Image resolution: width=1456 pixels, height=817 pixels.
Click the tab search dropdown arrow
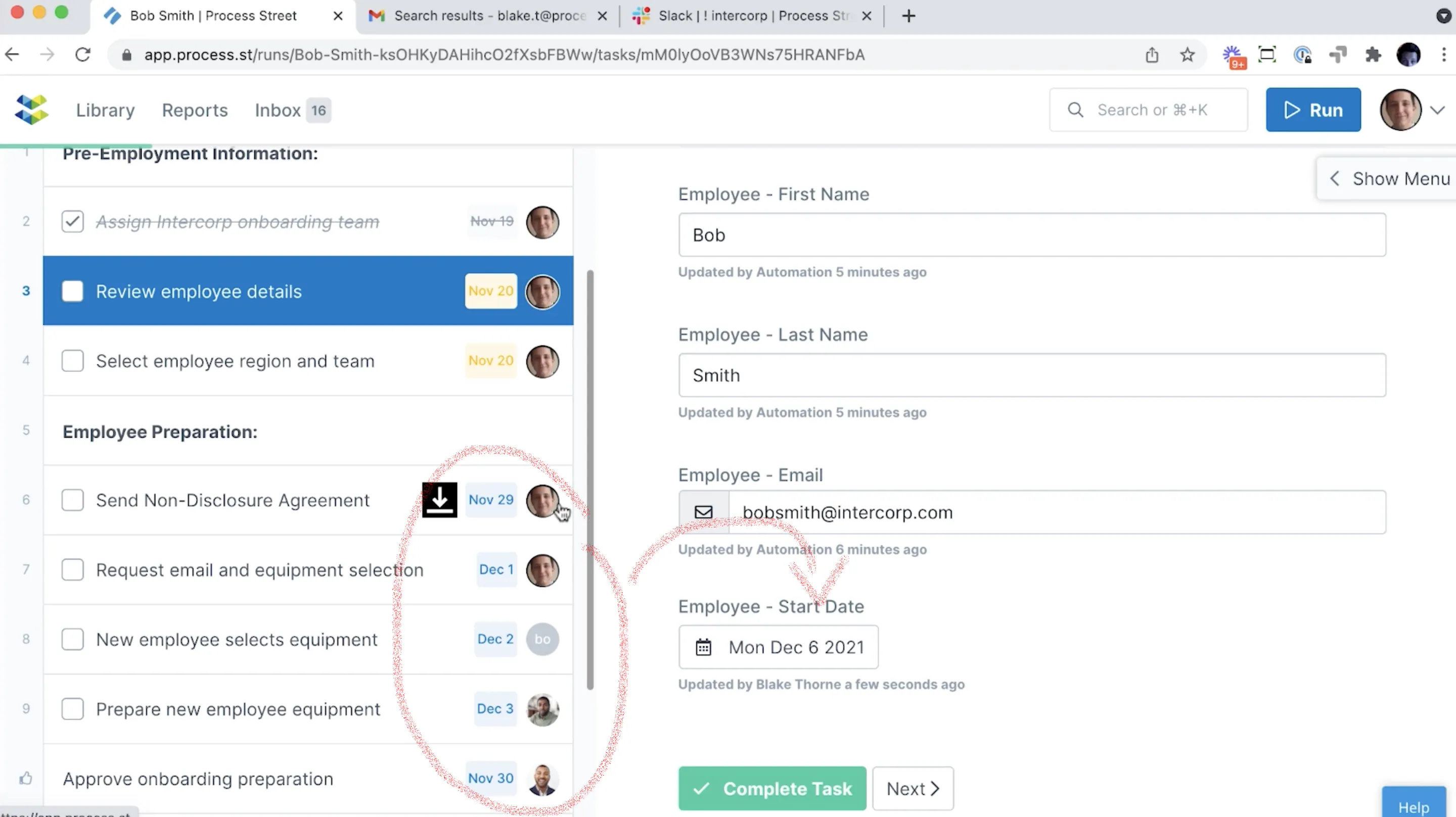click(1443, 16)
